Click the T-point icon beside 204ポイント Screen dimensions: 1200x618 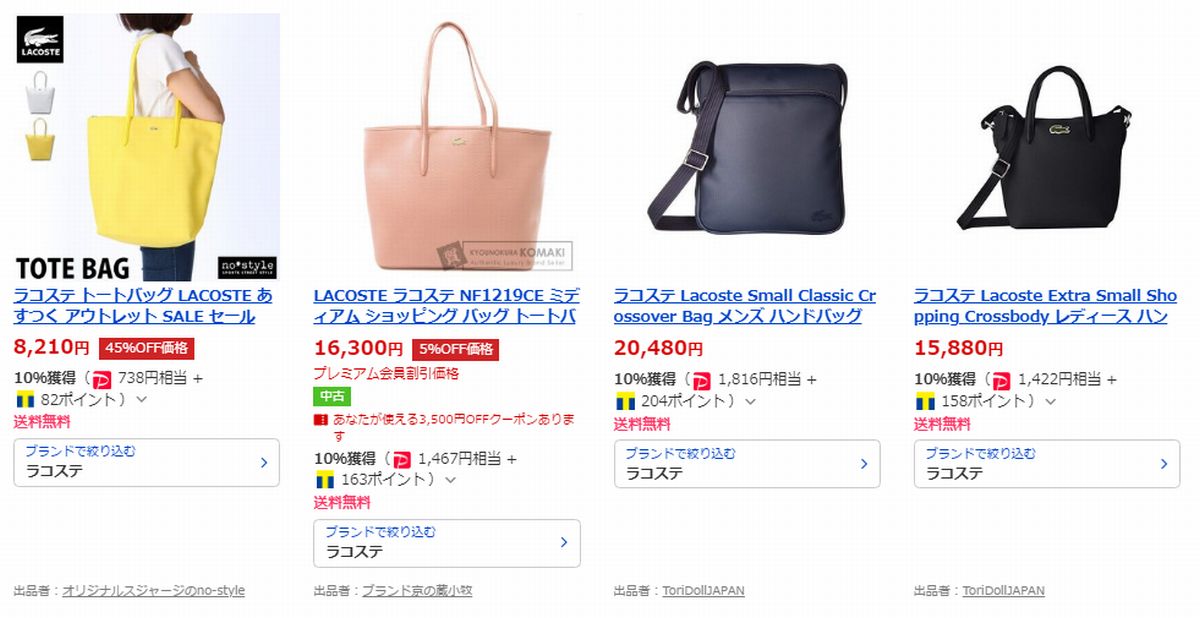click(x=625, y=400)
